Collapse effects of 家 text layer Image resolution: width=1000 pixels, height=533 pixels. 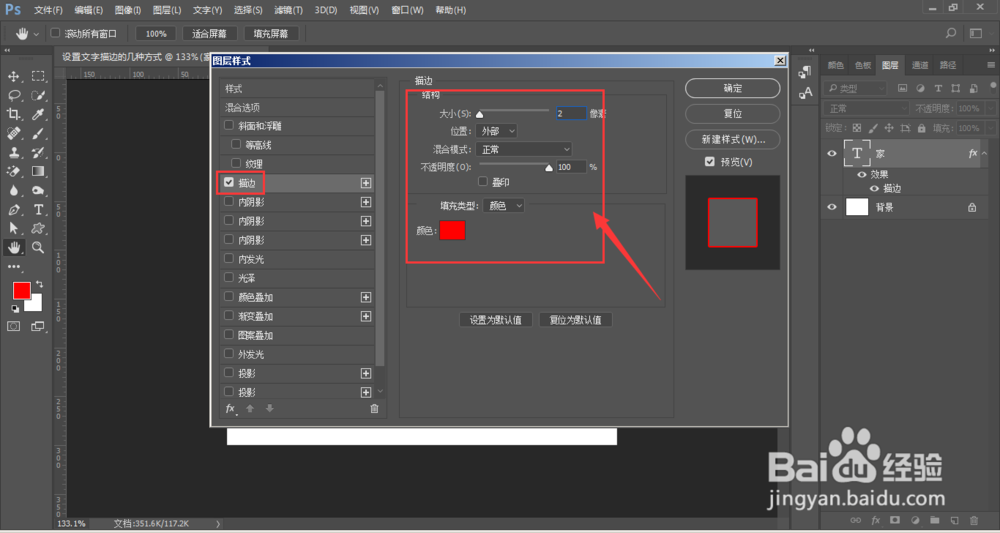[984, 154]
